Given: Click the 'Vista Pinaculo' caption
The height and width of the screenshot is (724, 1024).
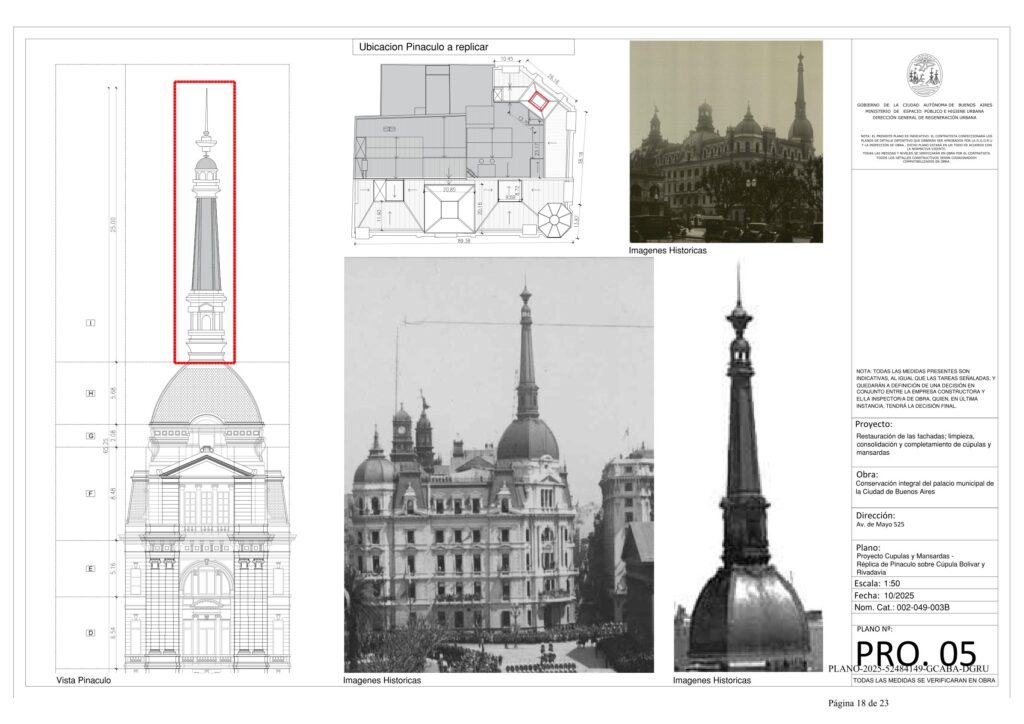Looking at the screenshot, I should [84, 681].
